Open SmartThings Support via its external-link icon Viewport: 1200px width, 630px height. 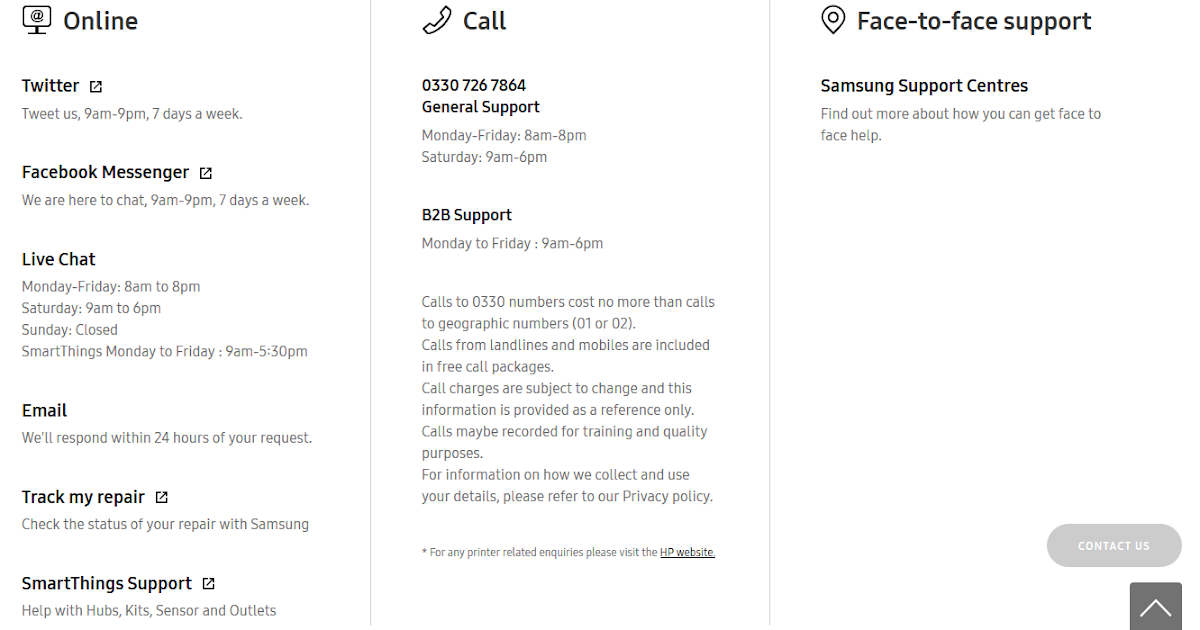[207, 583]
